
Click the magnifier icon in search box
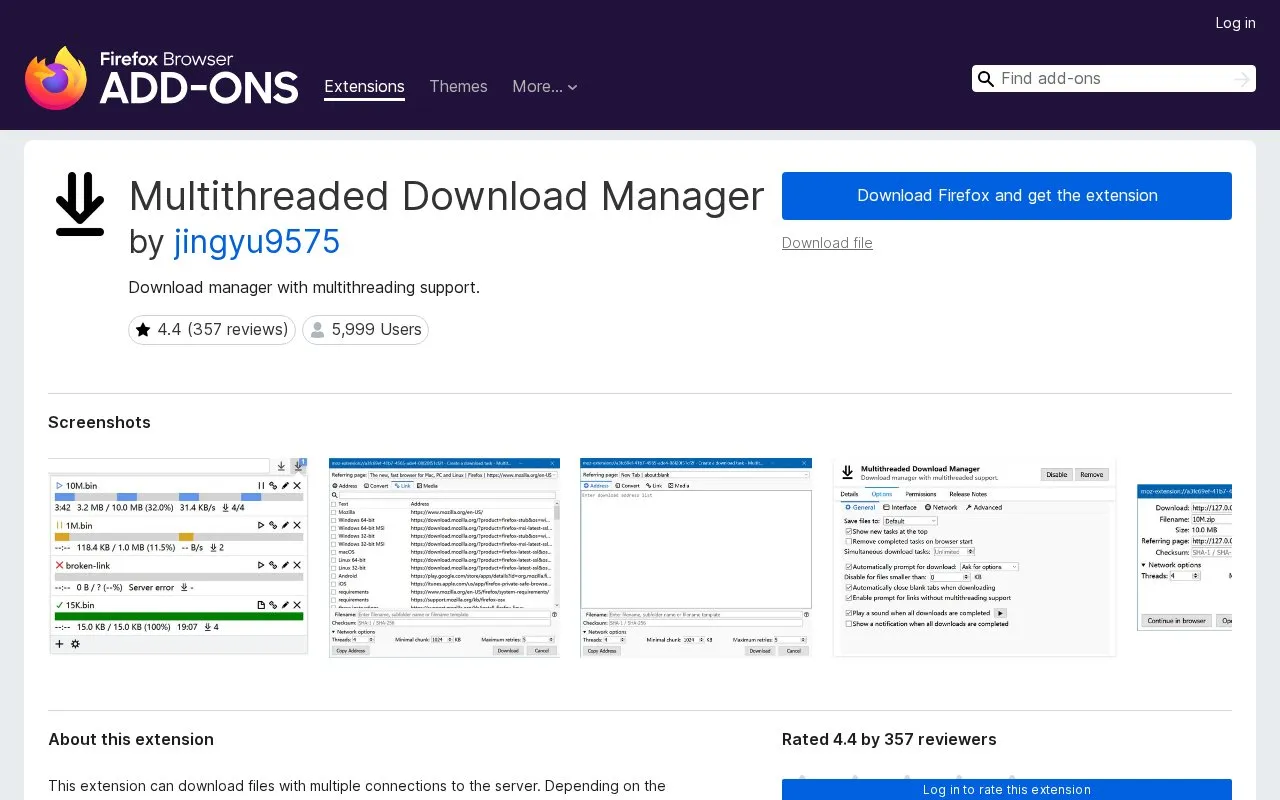[986, 79]
